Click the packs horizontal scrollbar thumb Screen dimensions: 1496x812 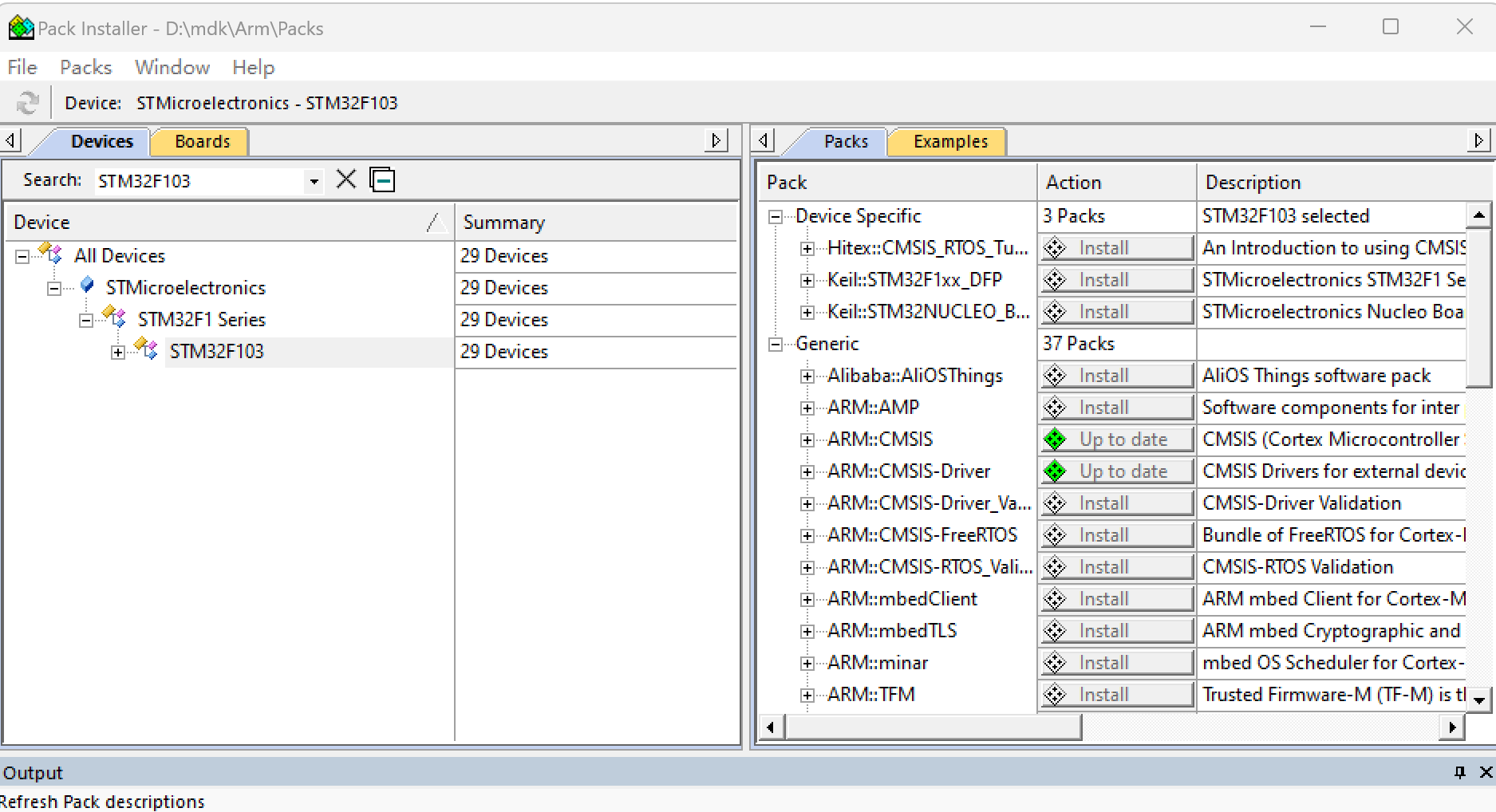(x=934, y=727)
